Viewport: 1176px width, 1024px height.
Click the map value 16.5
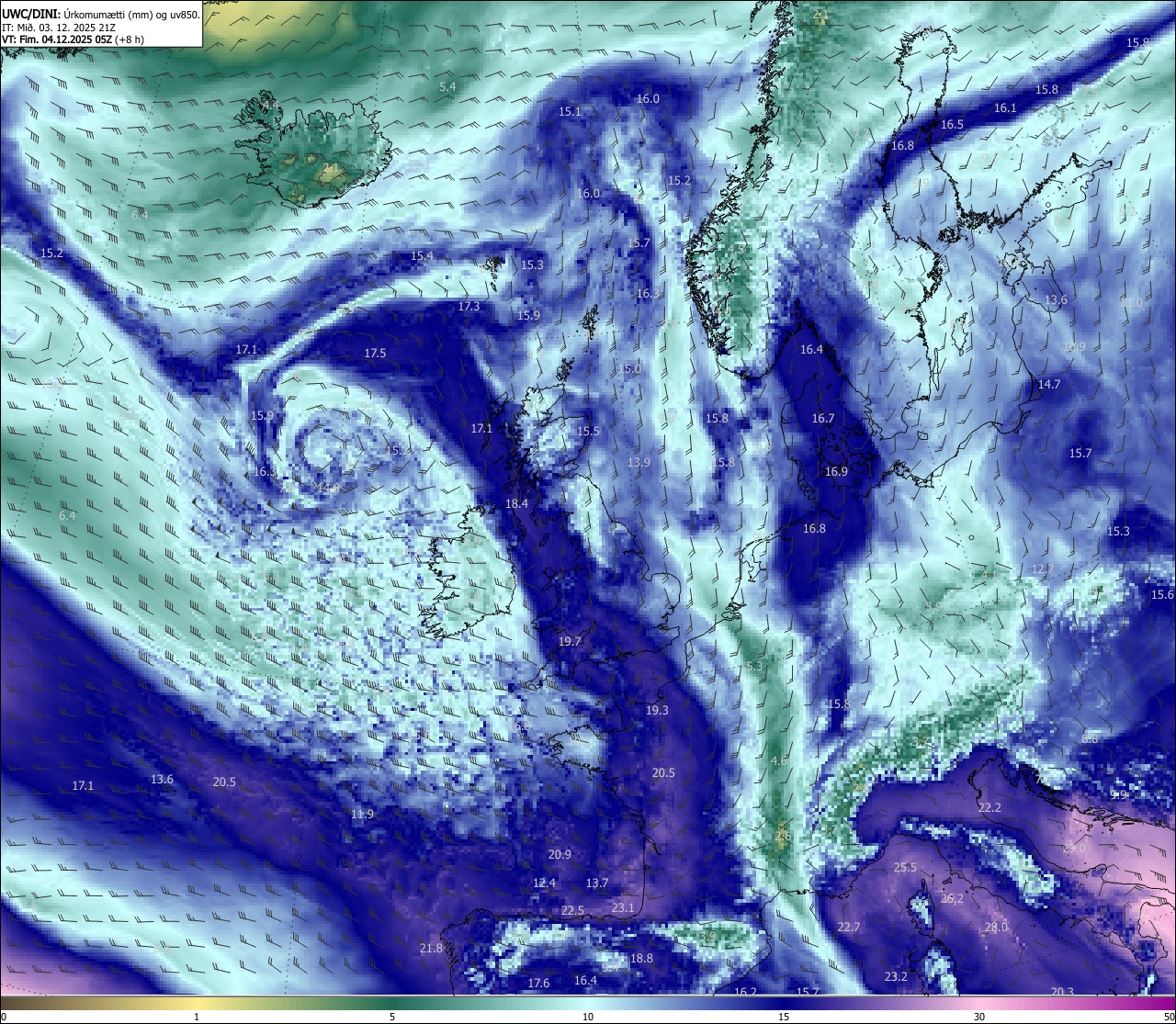coord(952,124)
